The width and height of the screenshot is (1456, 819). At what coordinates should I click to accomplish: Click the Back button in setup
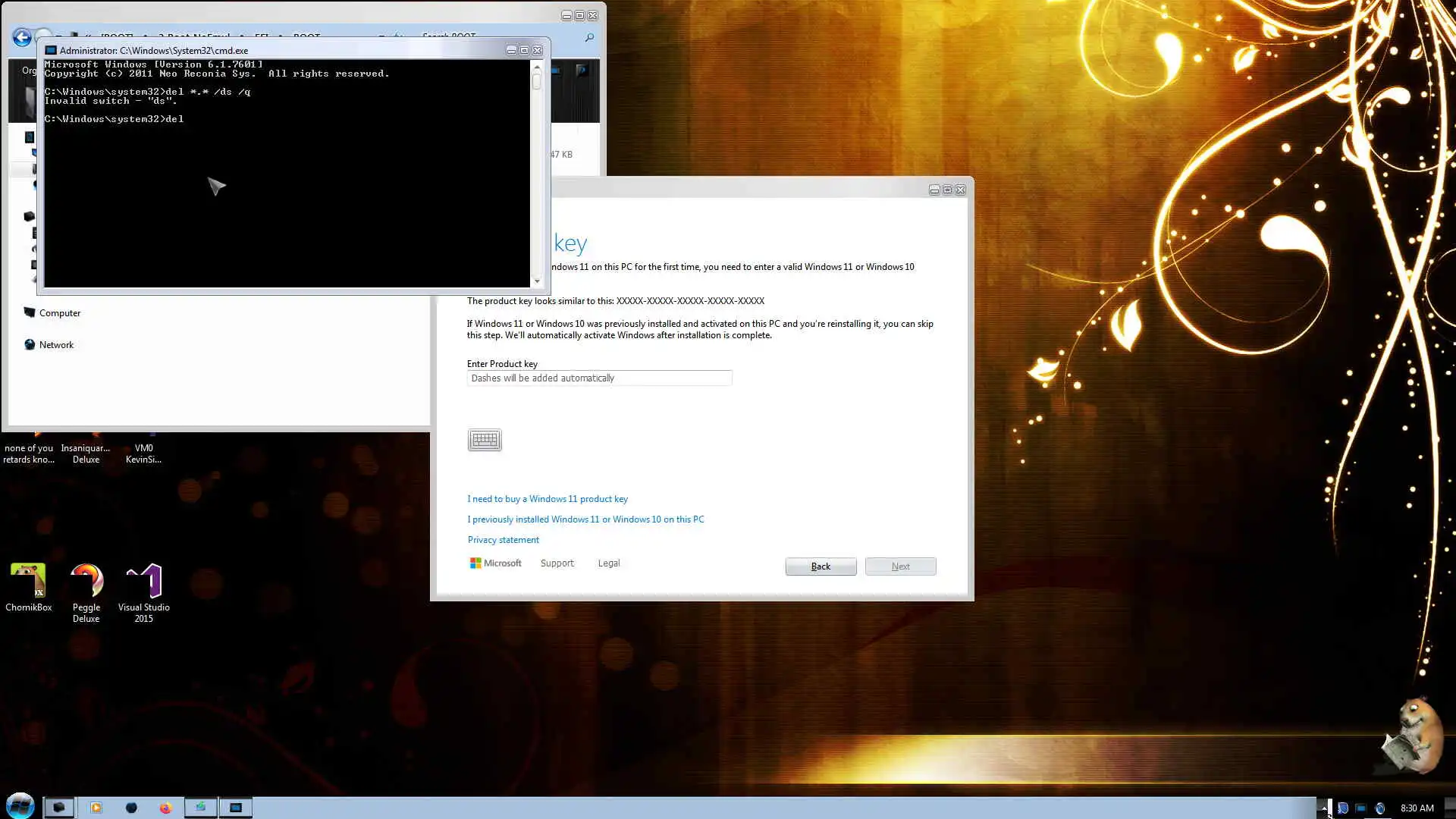821,566
